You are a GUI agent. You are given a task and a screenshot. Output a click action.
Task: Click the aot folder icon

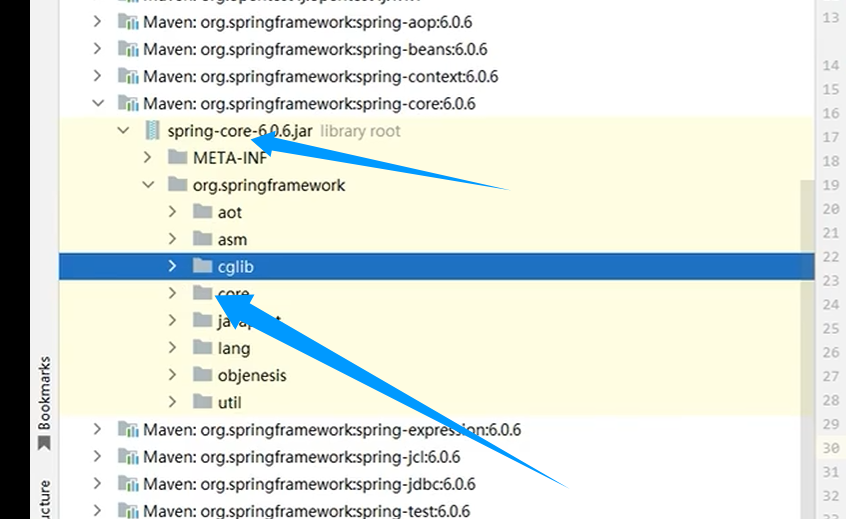click(x=202, y=211)
